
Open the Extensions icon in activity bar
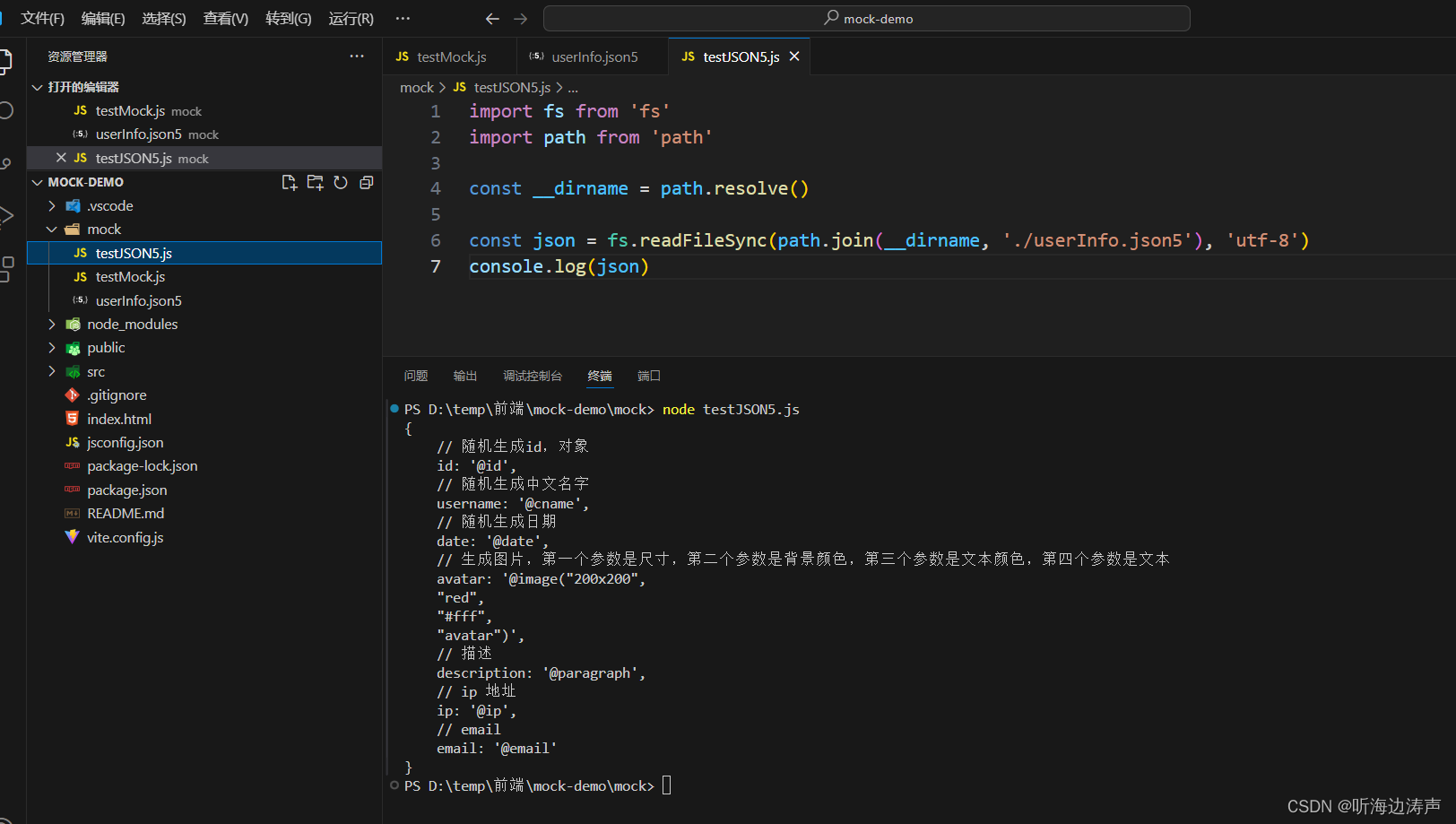[x=9, y=265]
